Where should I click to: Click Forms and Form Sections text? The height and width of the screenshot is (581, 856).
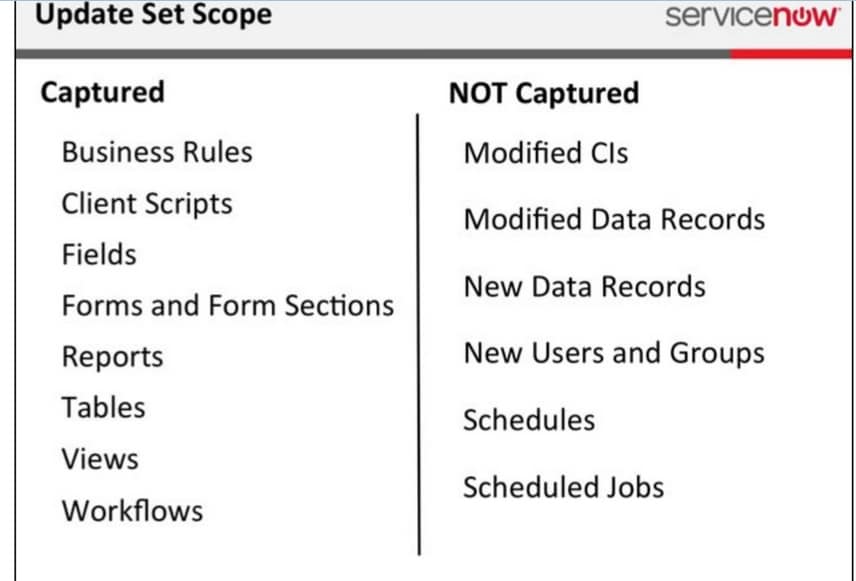228,305
